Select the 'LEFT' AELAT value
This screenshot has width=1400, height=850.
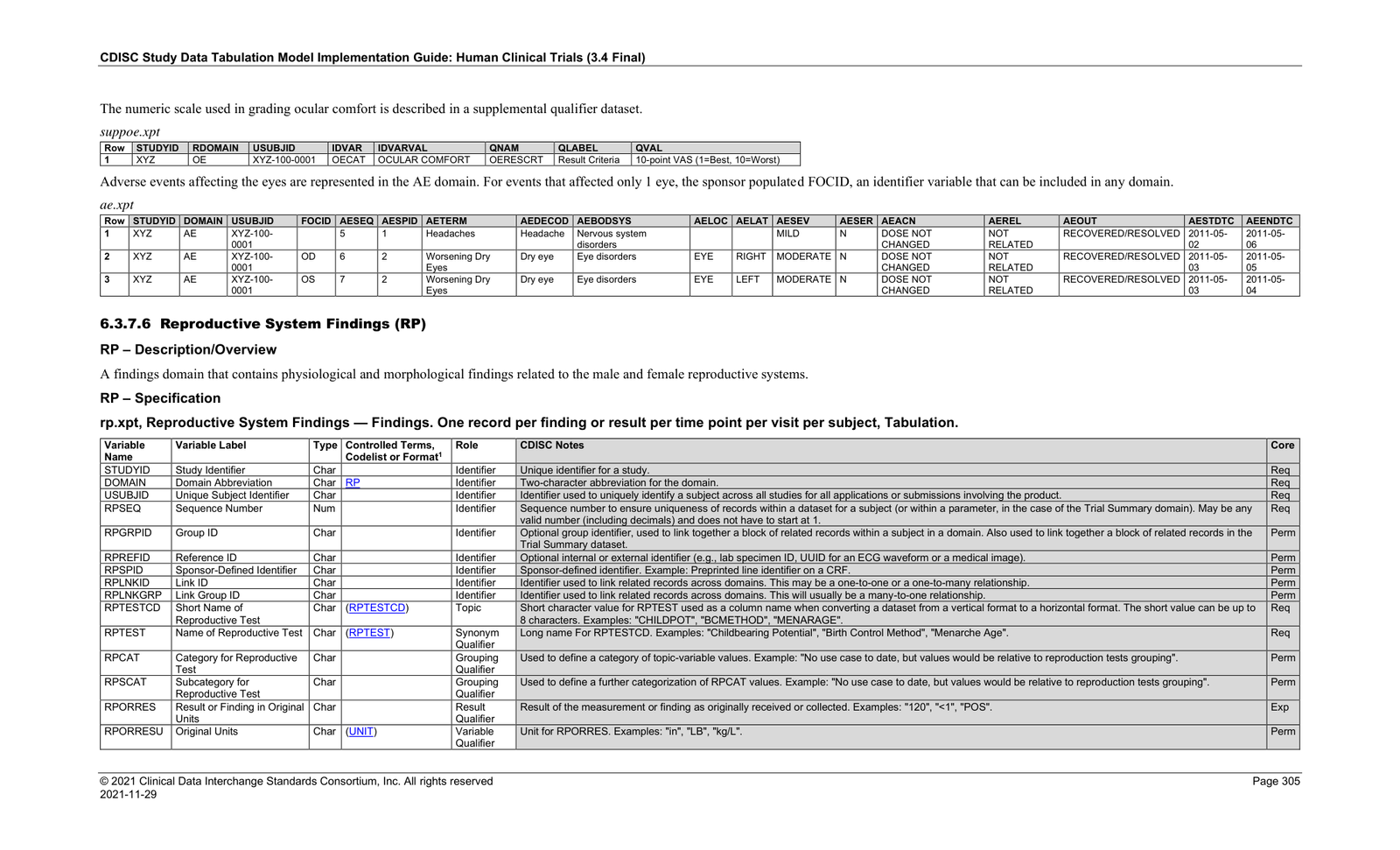coord(748,279)
